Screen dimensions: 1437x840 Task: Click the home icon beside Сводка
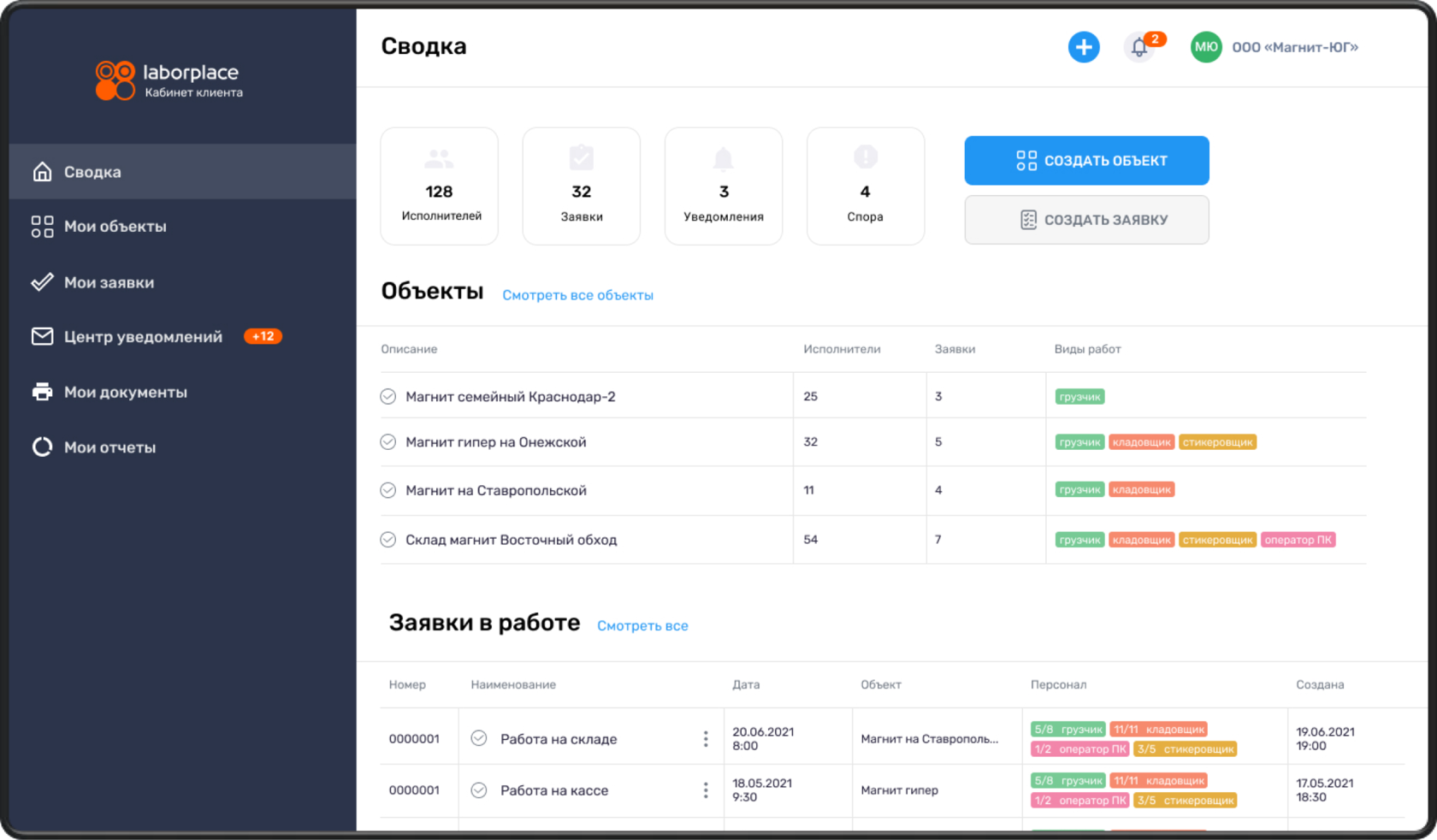click(42, 172)
